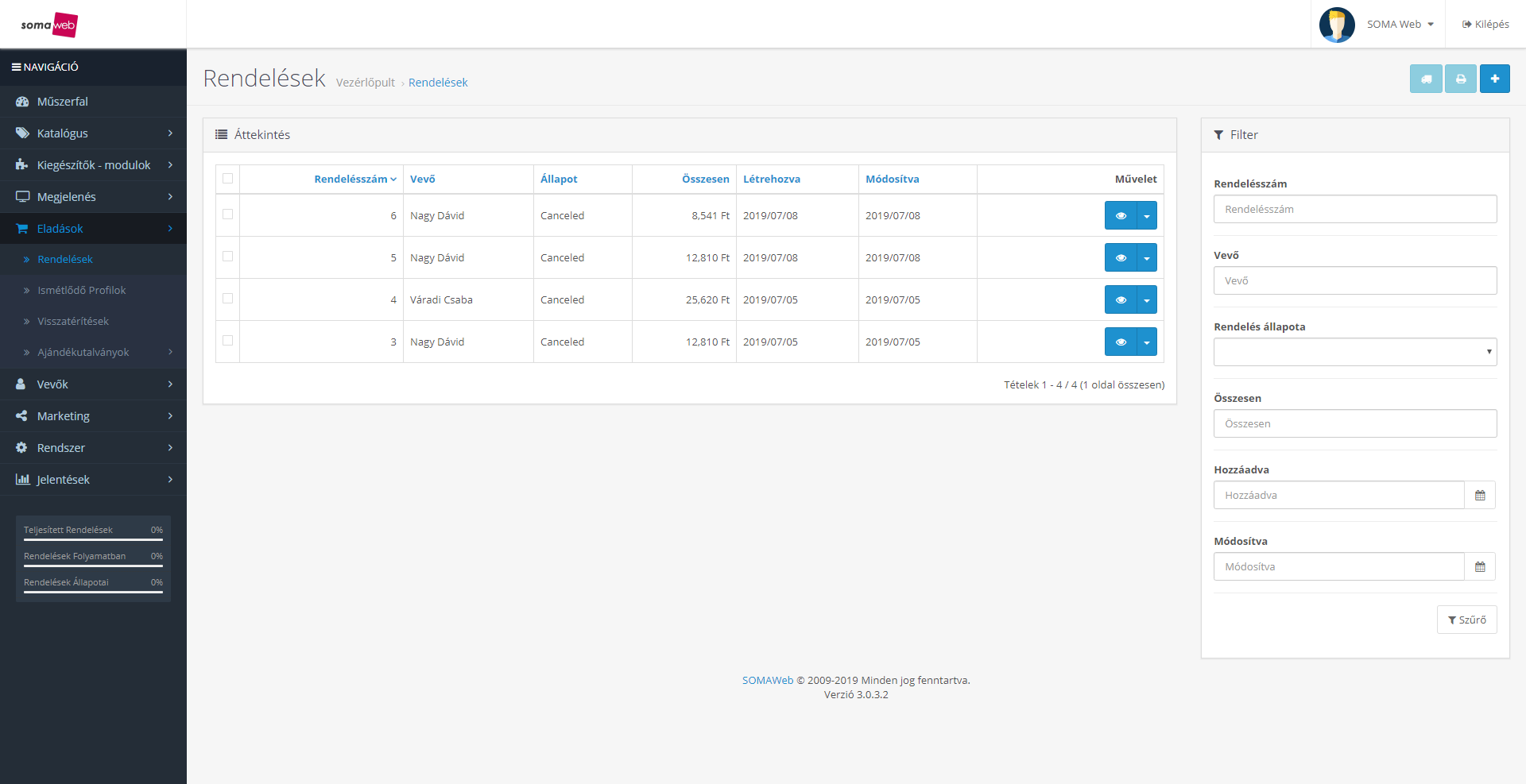This screenshot has width=1526, height=784.
Task: Click the SOMAWeb footer link
Action: [x=768, y=681]
